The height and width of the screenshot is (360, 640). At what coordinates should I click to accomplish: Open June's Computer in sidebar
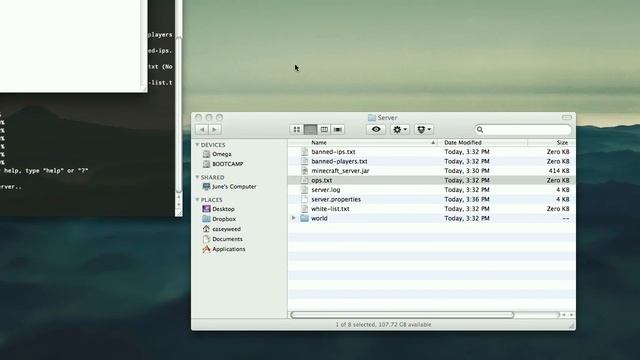tap(230, 187)
